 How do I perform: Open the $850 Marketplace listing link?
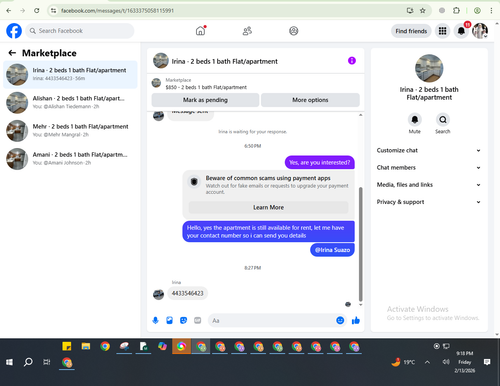point(206,87)
